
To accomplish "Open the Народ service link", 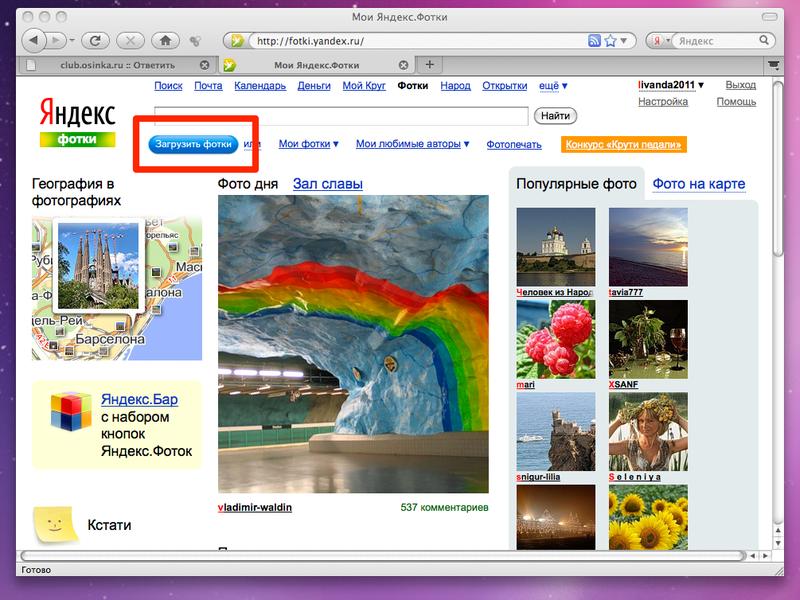I will 456,86.
